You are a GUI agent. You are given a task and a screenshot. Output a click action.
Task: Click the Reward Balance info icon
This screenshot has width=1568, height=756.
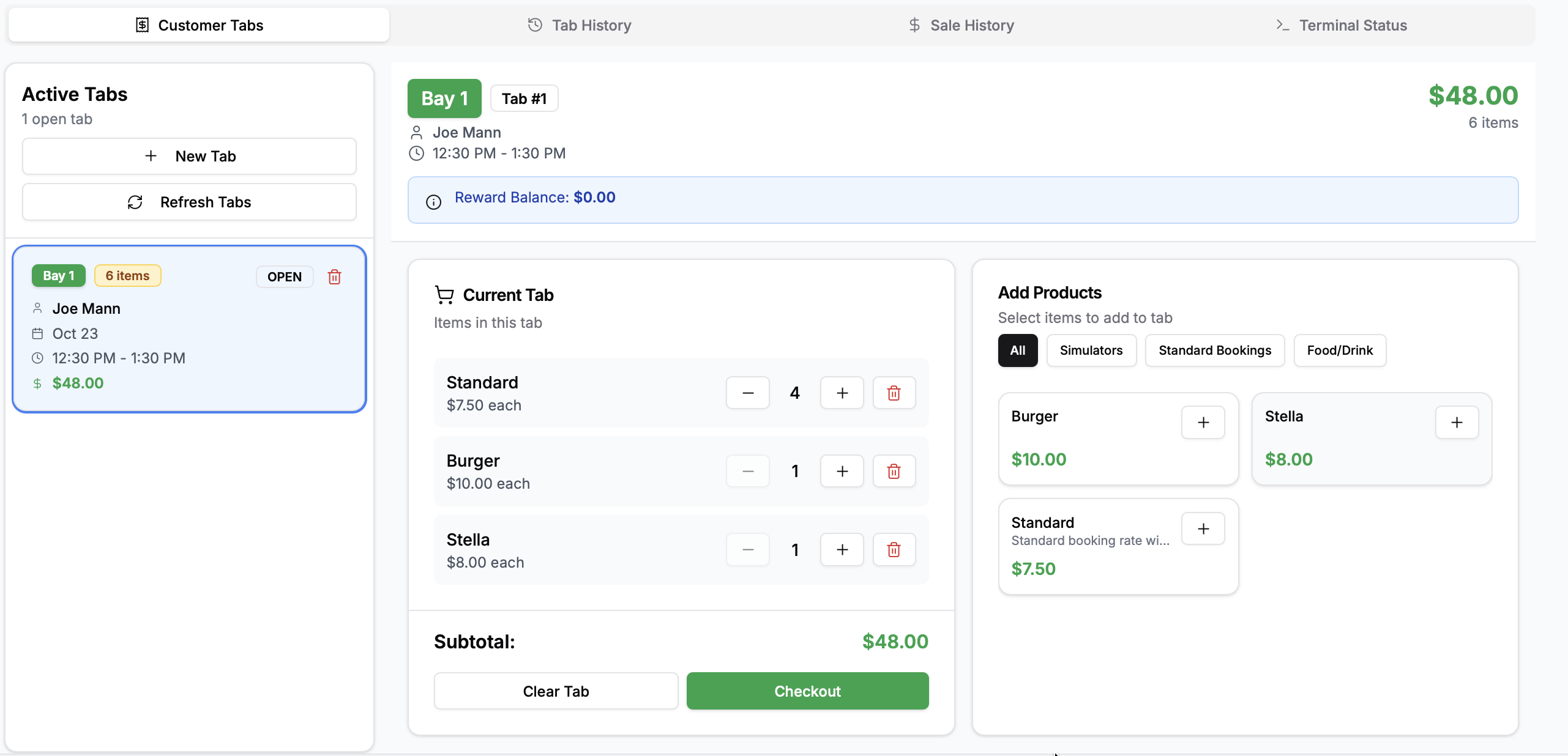433,202
